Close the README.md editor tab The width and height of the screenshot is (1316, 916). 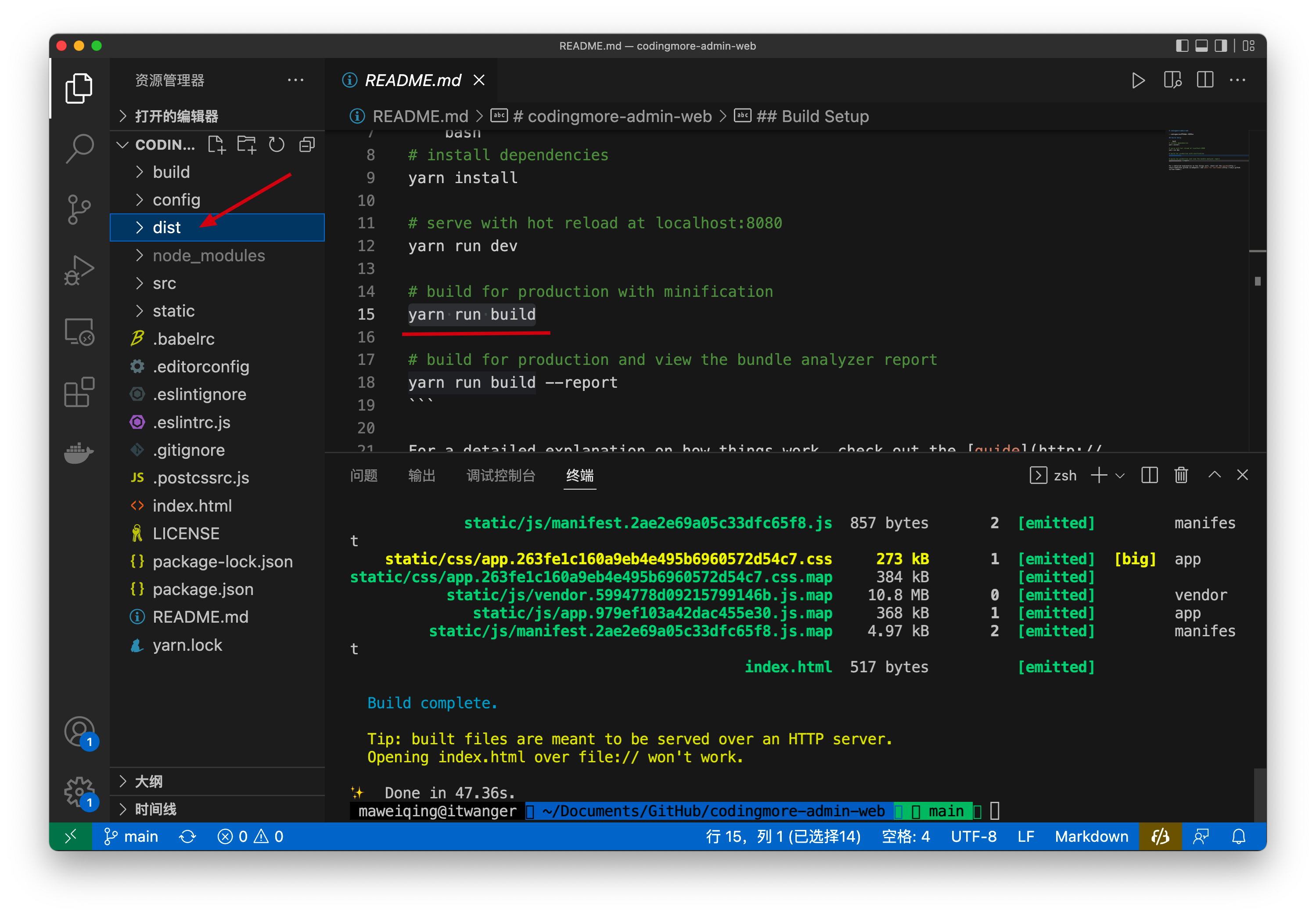click(x=479, y=80)
